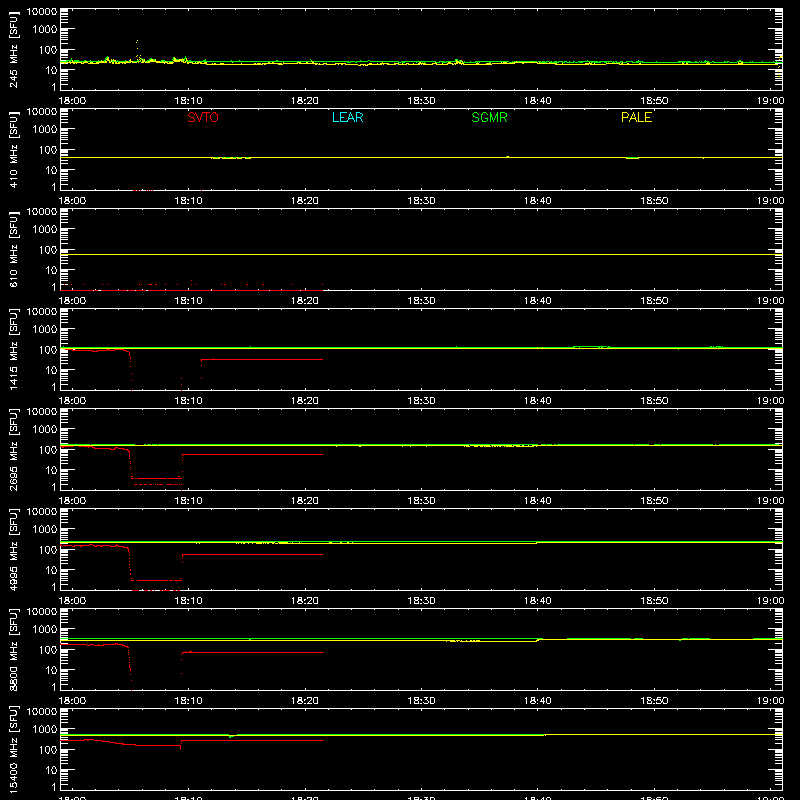Click the 18:10 tick label under 610 MHz panel

[188, 301]
